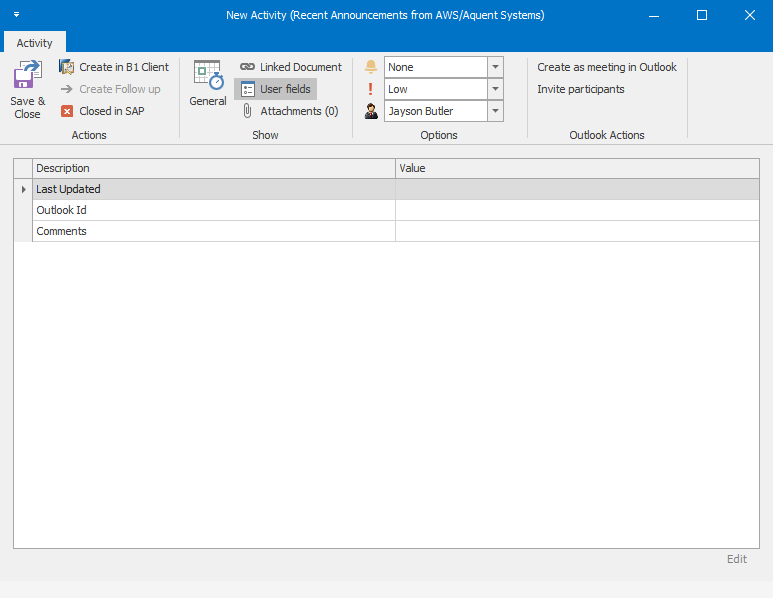This screenshot has height=598, width=773.
Task: Click Create as meeting in Outlook
Action: 607,67
